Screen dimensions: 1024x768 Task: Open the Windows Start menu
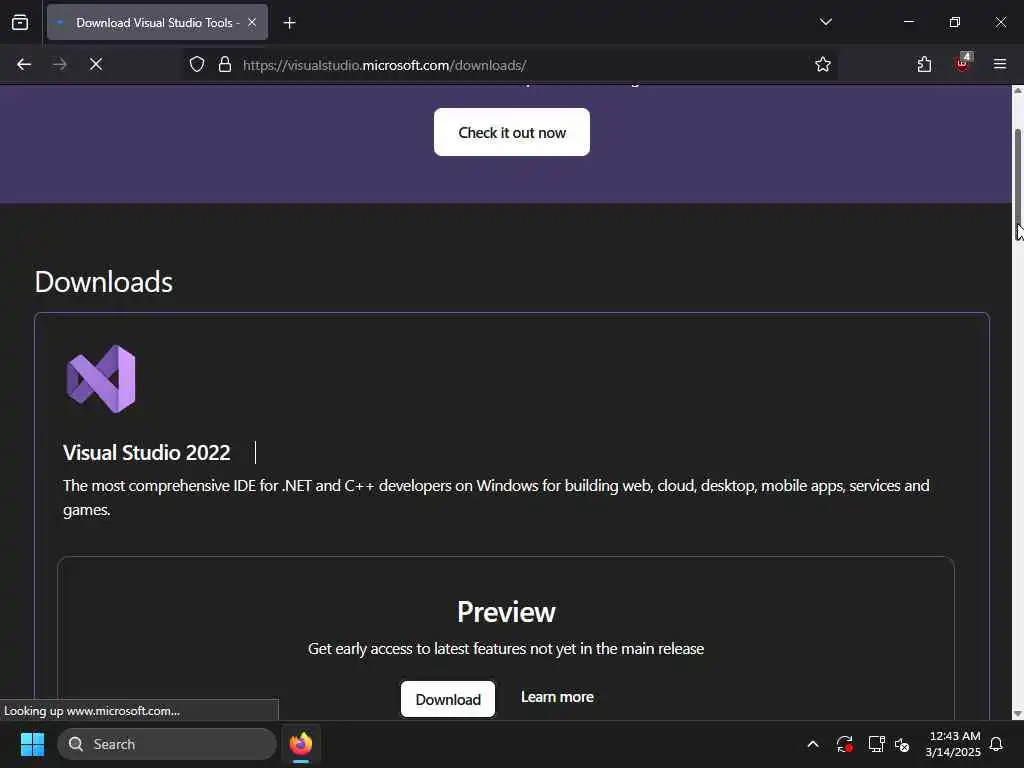[32, 744]
